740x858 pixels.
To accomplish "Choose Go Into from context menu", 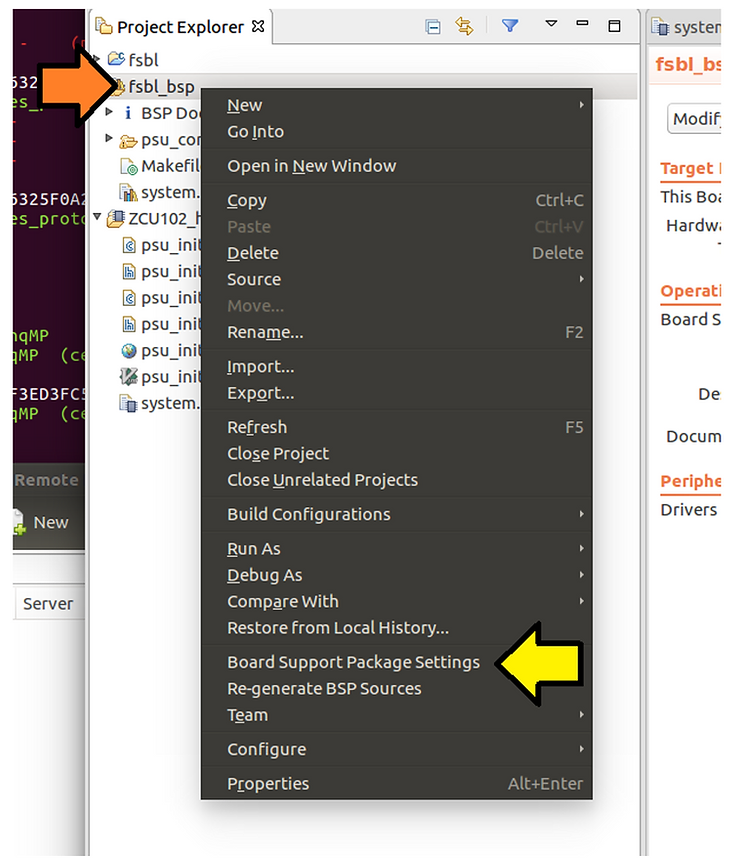I will (x=397, y=132).
